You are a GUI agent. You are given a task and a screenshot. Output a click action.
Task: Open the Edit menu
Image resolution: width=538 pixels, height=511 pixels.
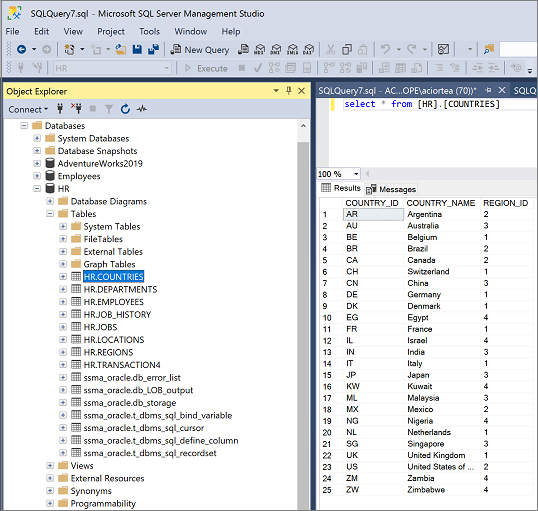(x=42, y=32)
